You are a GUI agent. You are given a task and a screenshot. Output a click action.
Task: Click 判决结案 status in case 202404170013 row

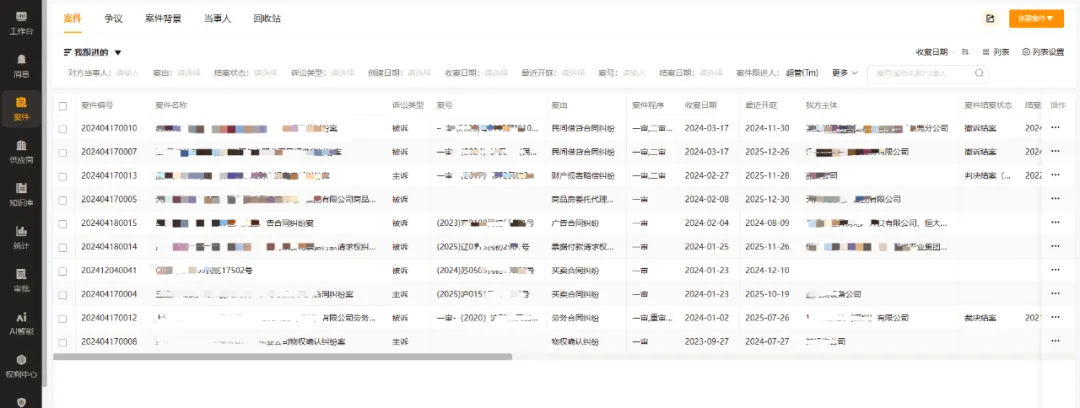988,176
